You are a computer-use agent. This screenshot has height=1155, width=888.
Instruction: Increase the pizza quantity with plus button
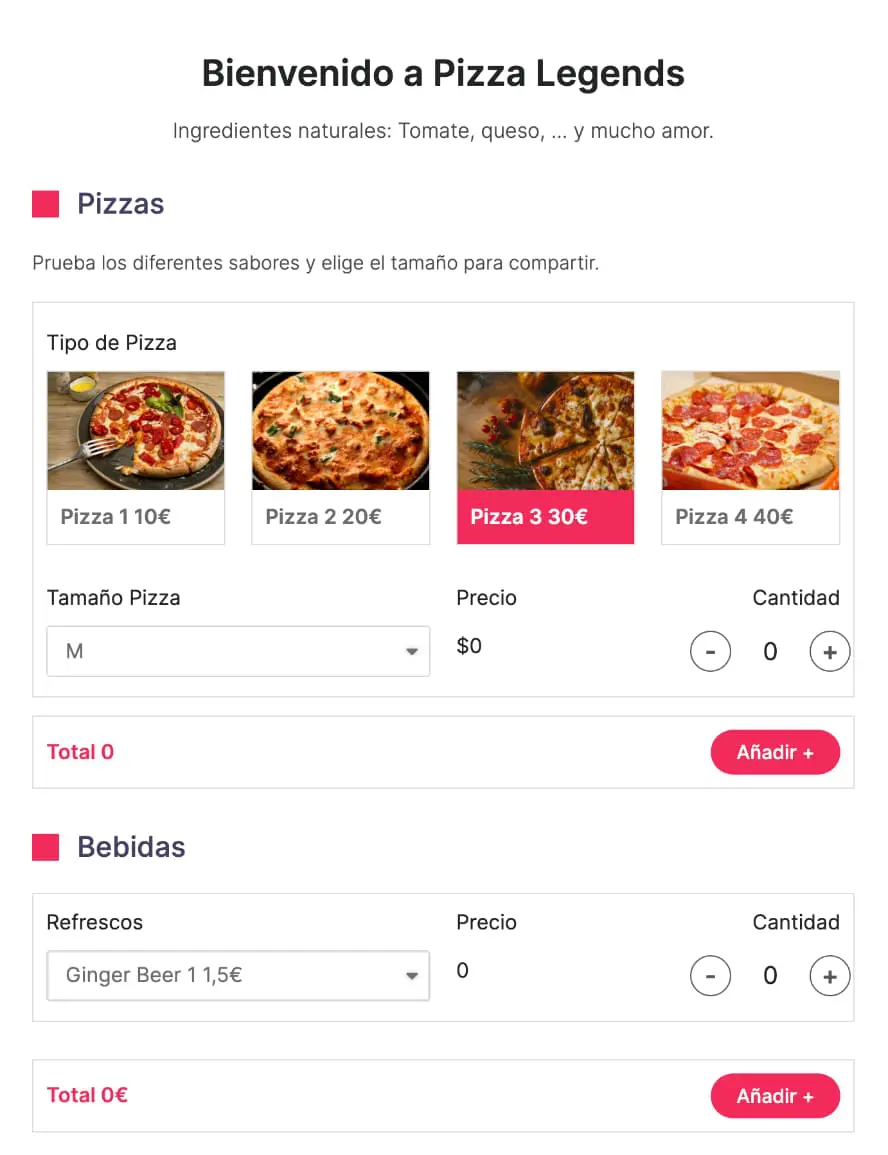829,652
